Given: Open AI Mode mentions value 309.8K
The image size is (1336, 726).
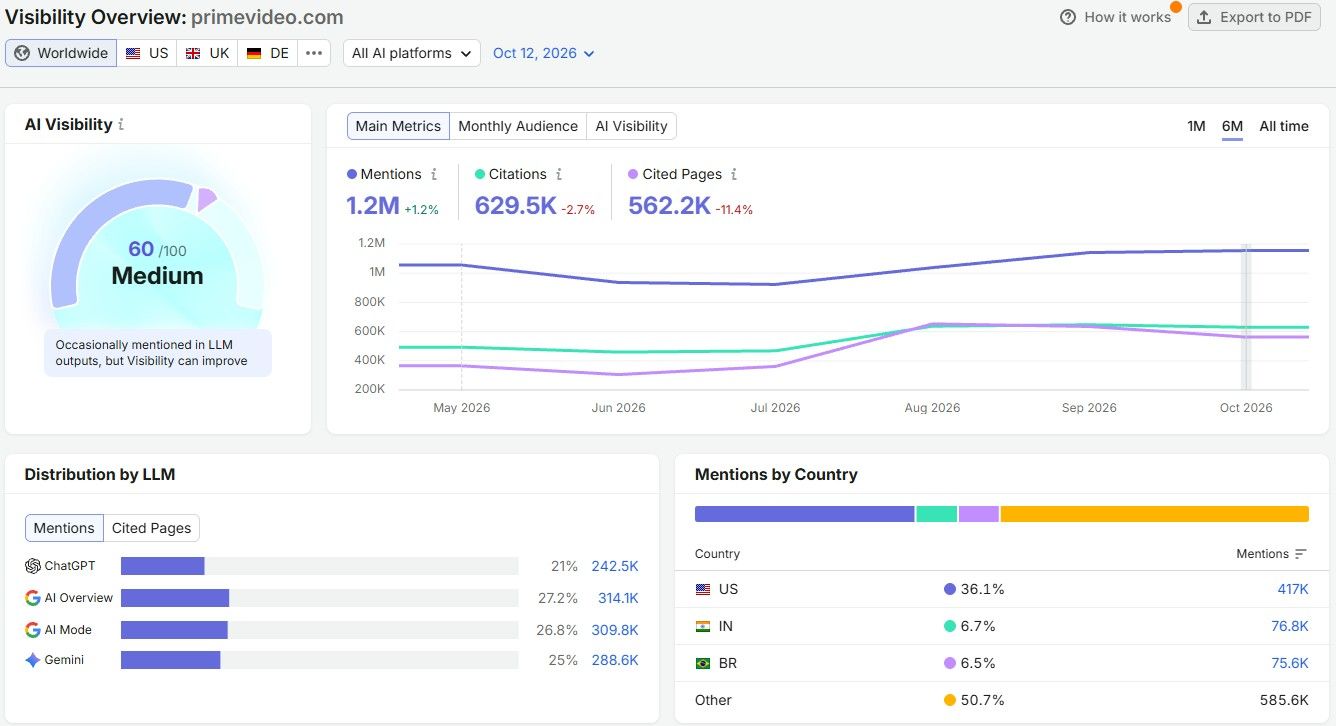Looking at the screenshot, I should pos(615,630).
